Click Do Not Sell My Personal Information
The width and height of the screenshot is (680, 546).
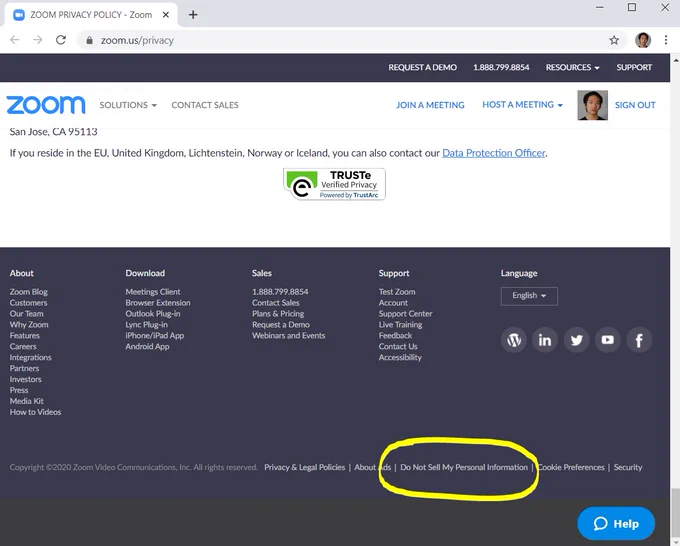click(x=464, y=468)
